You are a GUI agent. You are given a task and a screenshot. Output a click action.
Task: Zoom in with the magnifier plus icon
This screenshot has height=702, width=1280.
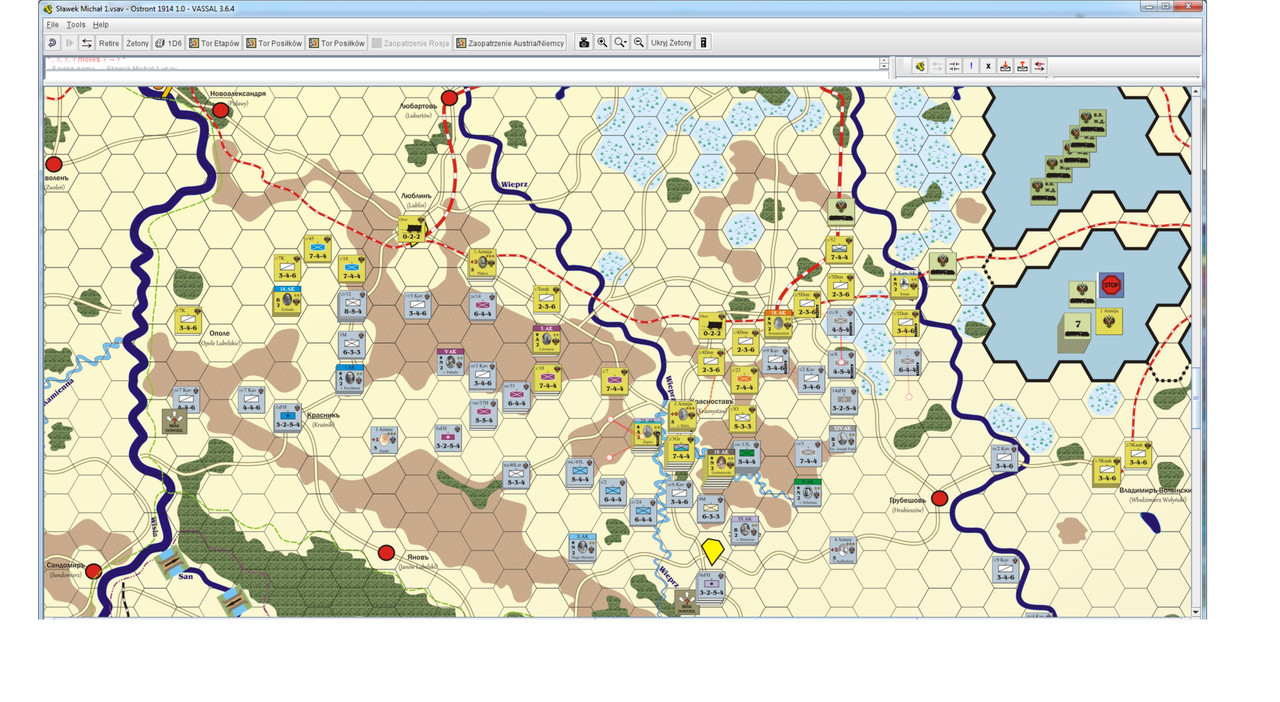click(x=603, y=43)
